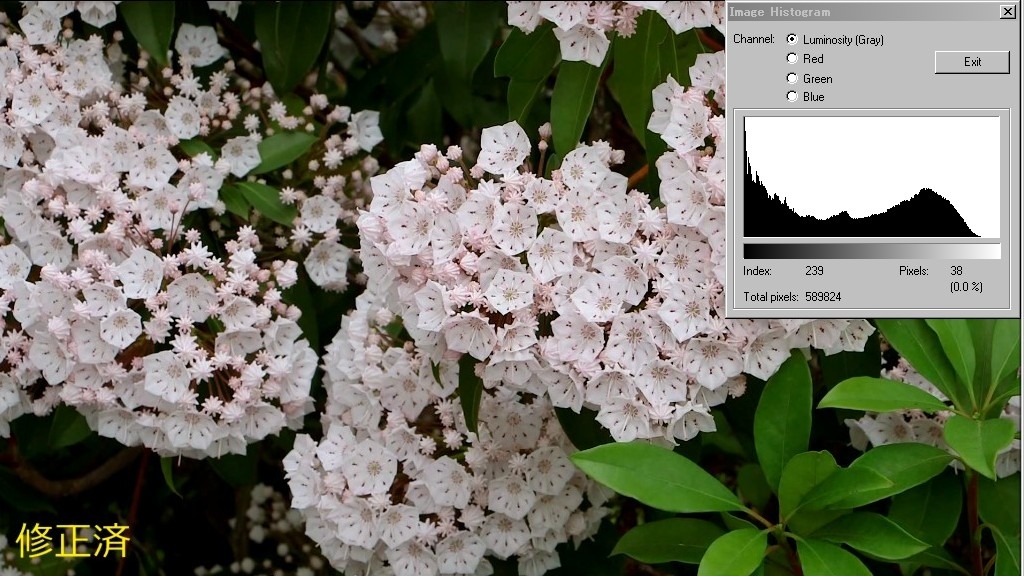The height and width of the screenshot is (576, 1024).
Task: Select the Red channel radio button
Action: (x=792, y=58)
